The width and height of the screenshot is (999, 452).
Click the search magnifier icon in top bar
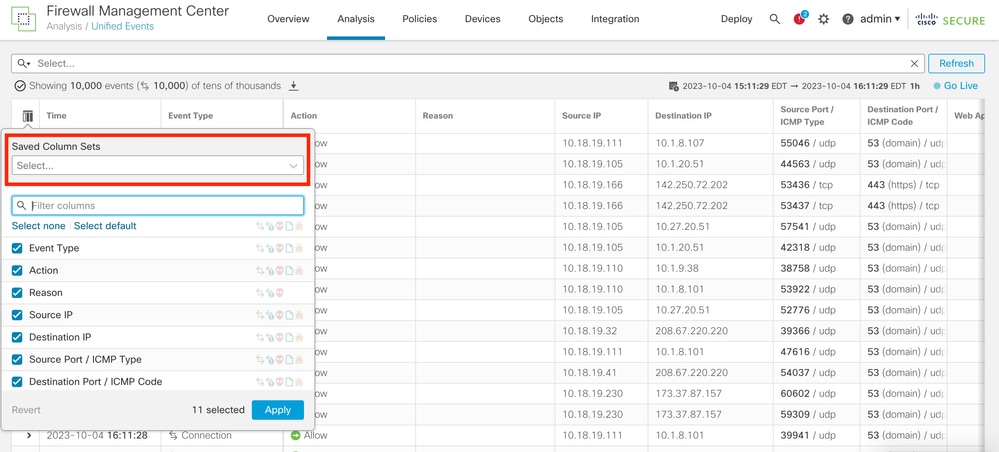coord(775,19)
